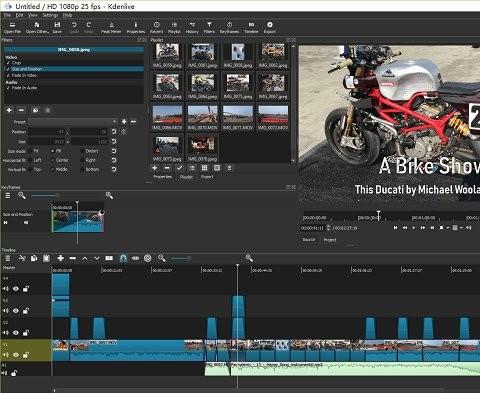Delete the preset using the minus beside Preset
The width and height of the screenshot is (480, 393).
point(133,122)
